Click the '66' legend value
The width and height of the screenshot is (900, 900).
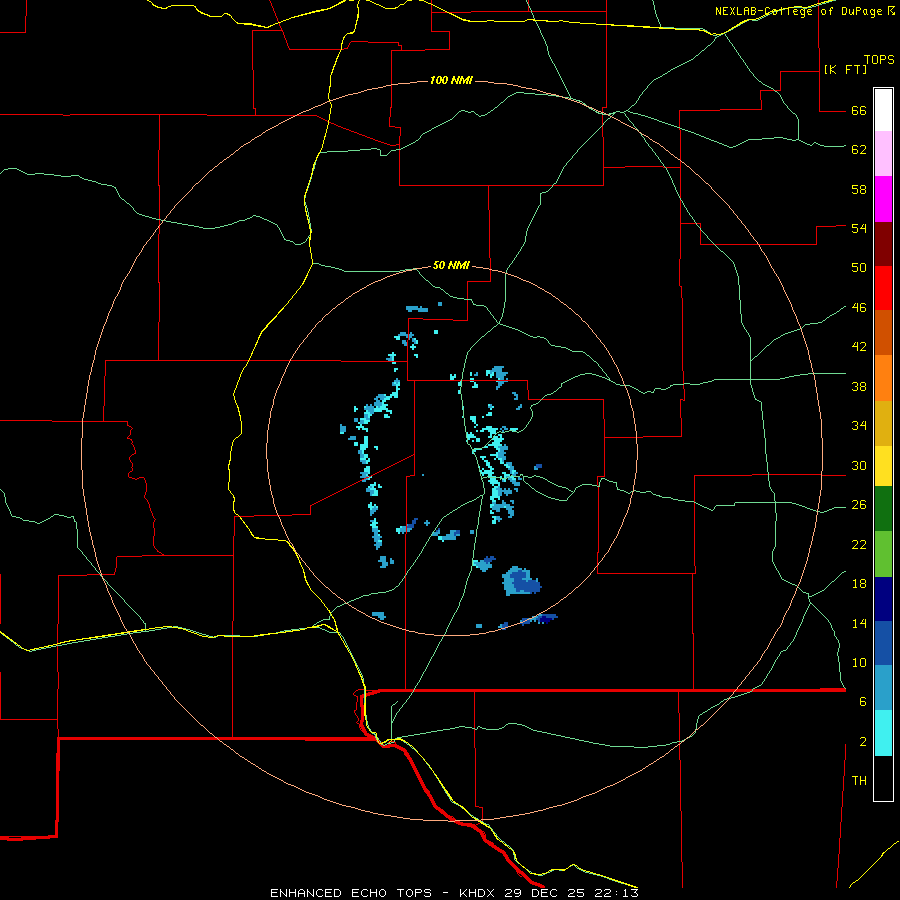click(859, 110)
